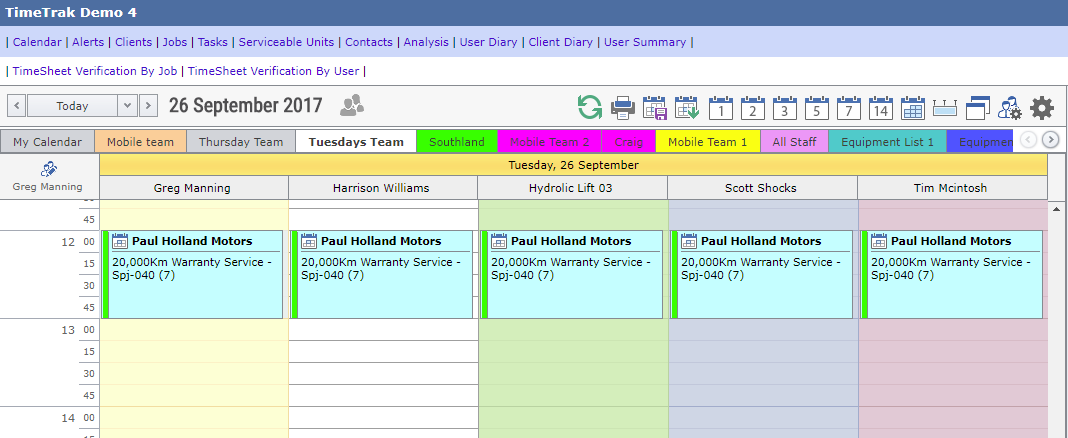
Task: Select the 1-day calendar view icon
Action: pos(721,107)
